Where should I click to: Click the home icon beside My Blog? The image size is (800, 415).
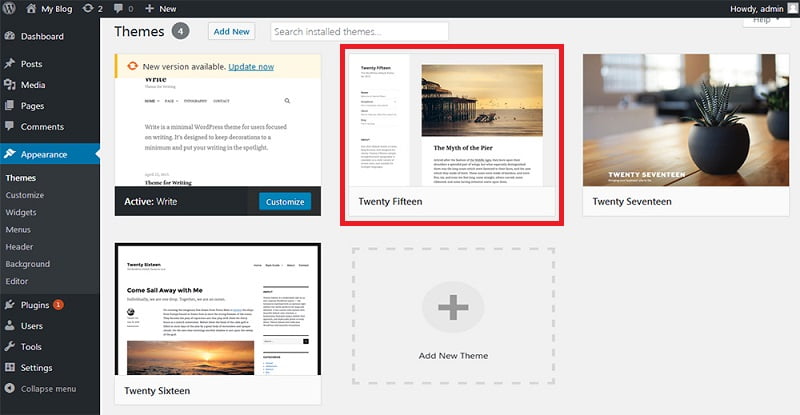(x=31, y=8)
